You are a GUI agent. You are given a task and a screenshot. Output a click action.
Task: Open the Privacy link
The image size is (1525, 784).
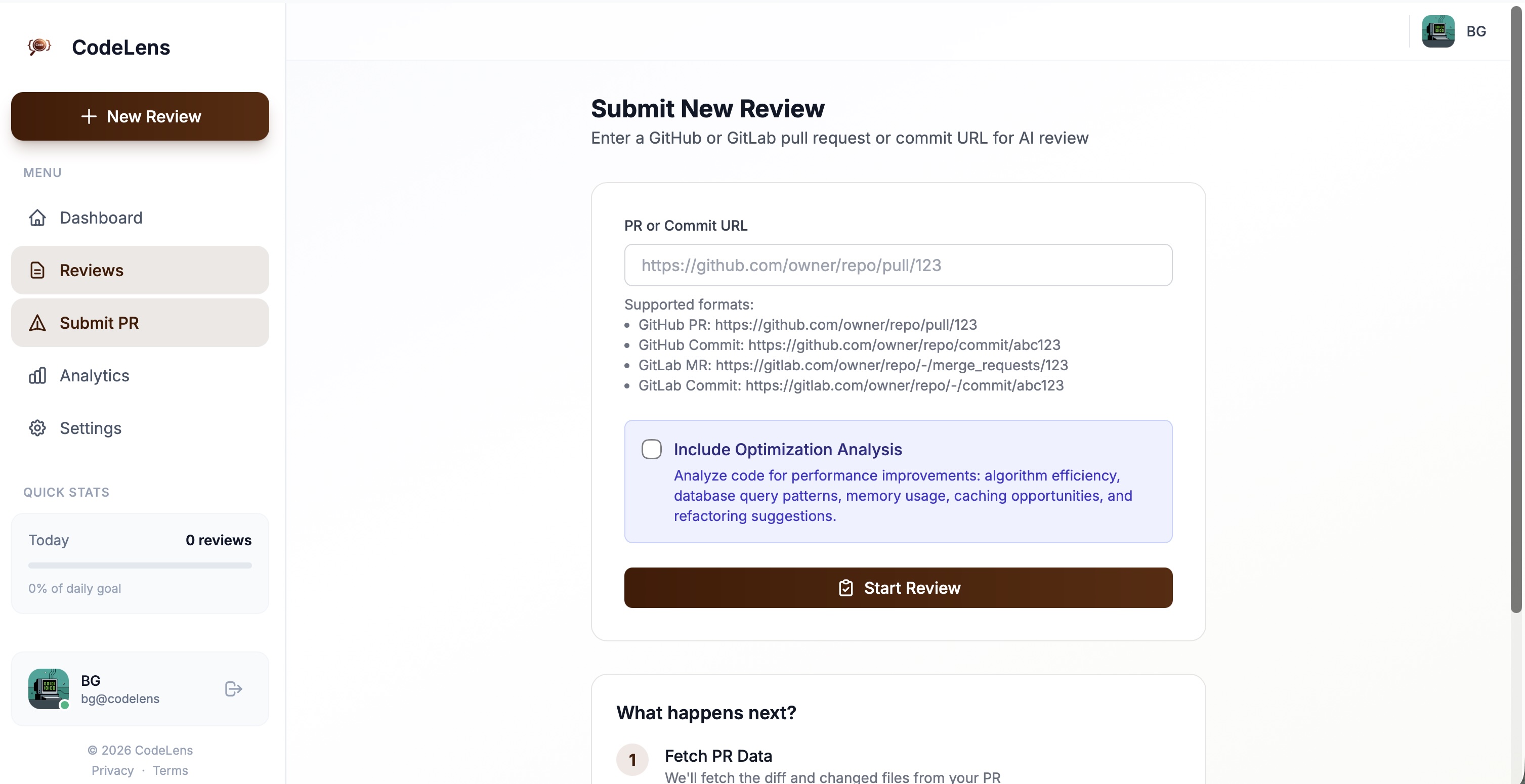point(112,770)
